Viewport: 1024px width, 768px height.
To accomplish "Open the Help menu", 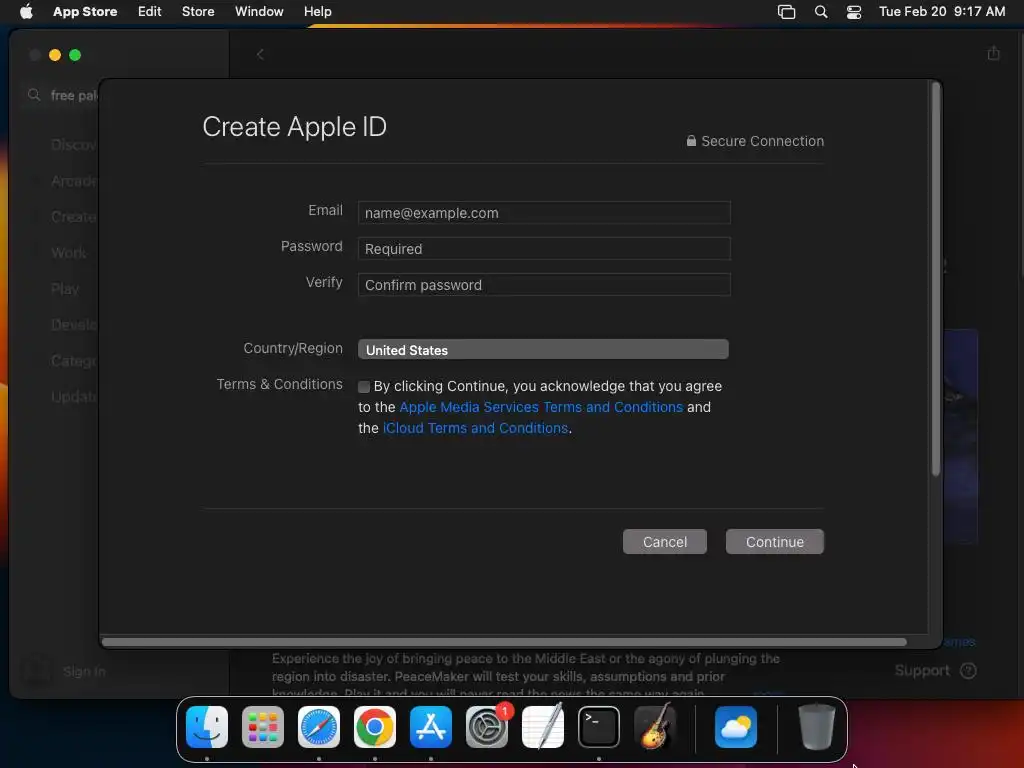I will pos(317,12).
